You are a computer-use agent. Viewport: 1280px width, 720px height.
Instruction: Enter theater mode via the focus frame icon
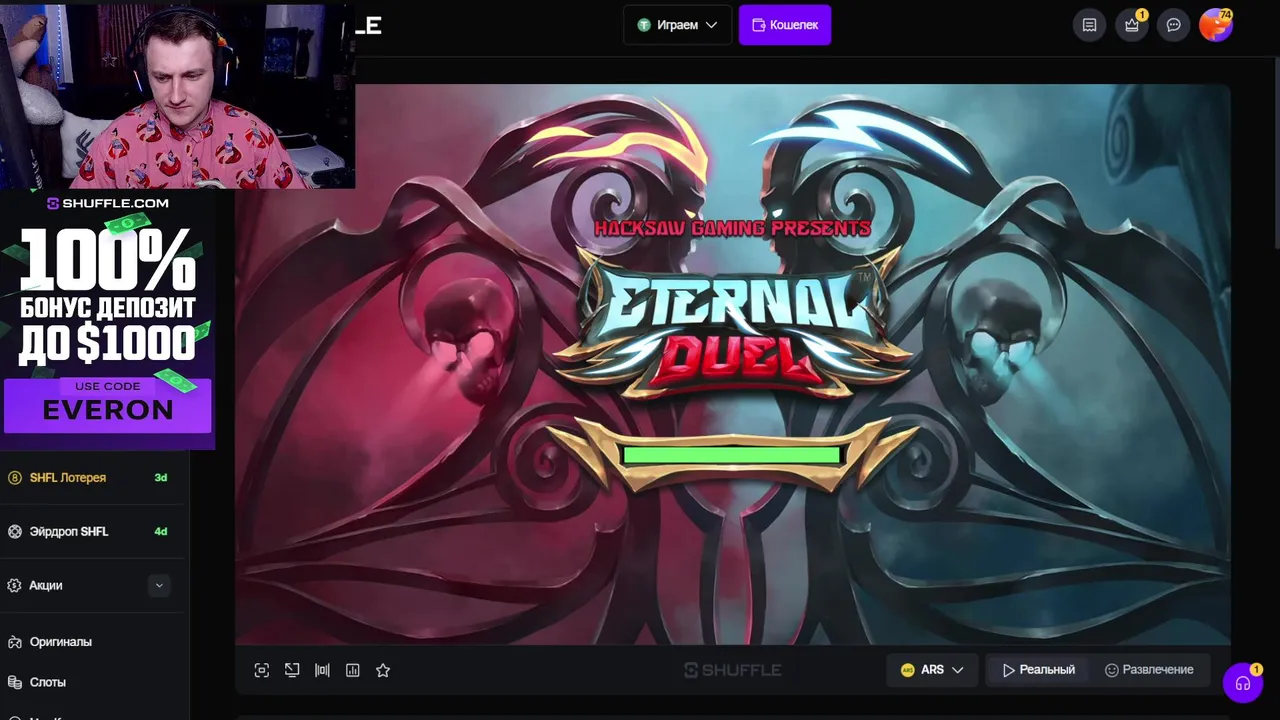point(262,670)
